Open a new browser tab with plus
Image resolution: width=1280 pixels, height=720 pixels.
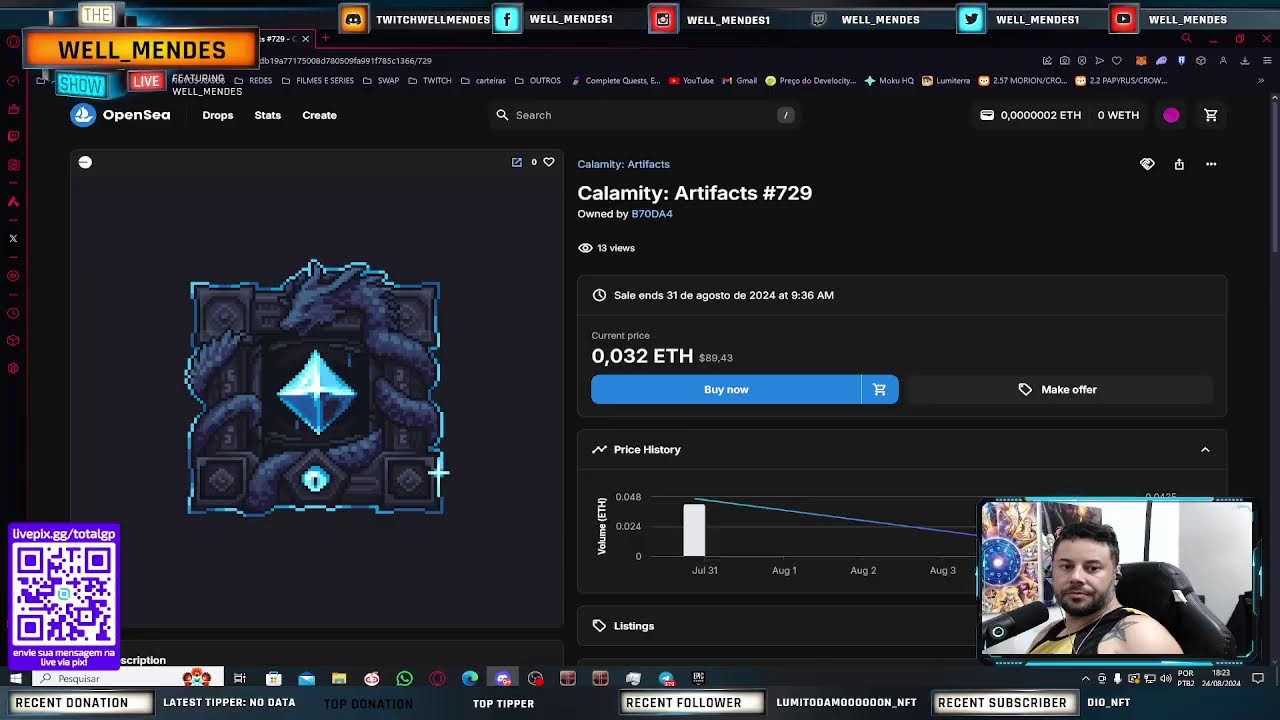(x=325, y=38)
